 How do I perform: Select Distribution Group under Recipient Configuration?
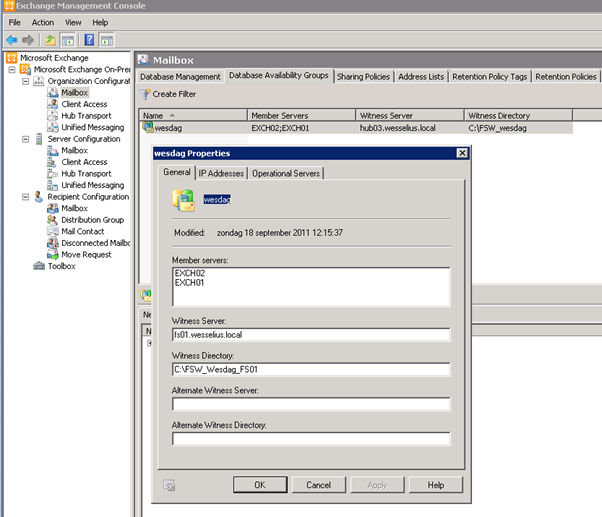pos(92,220)
